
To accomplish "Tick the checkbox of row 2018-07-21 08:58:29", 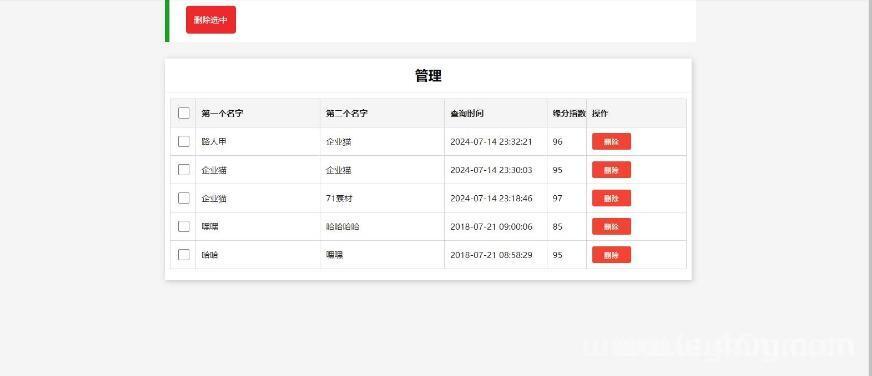I will point(184,255).
